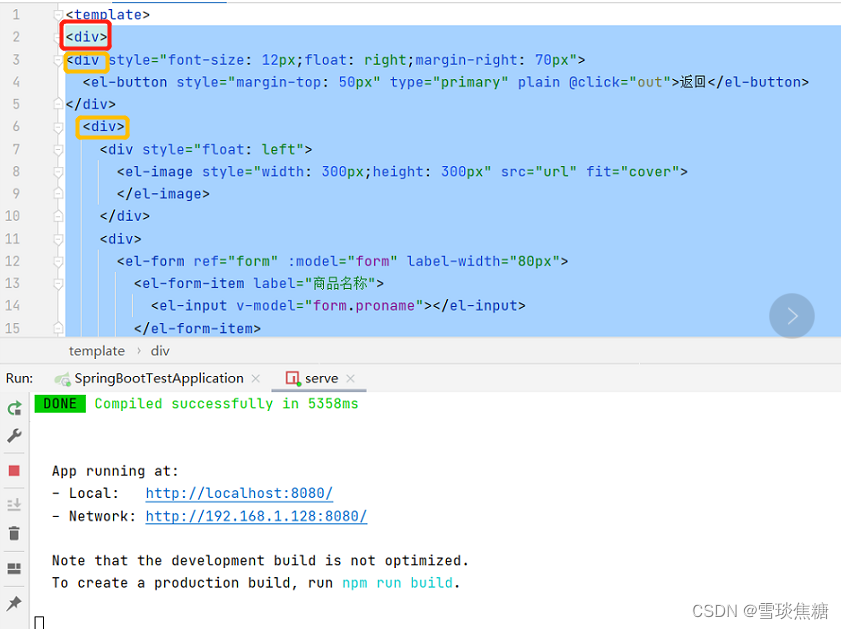
Task: Click line number 4 in gutter
Action: pyautogui.click(x=16, y=82)
